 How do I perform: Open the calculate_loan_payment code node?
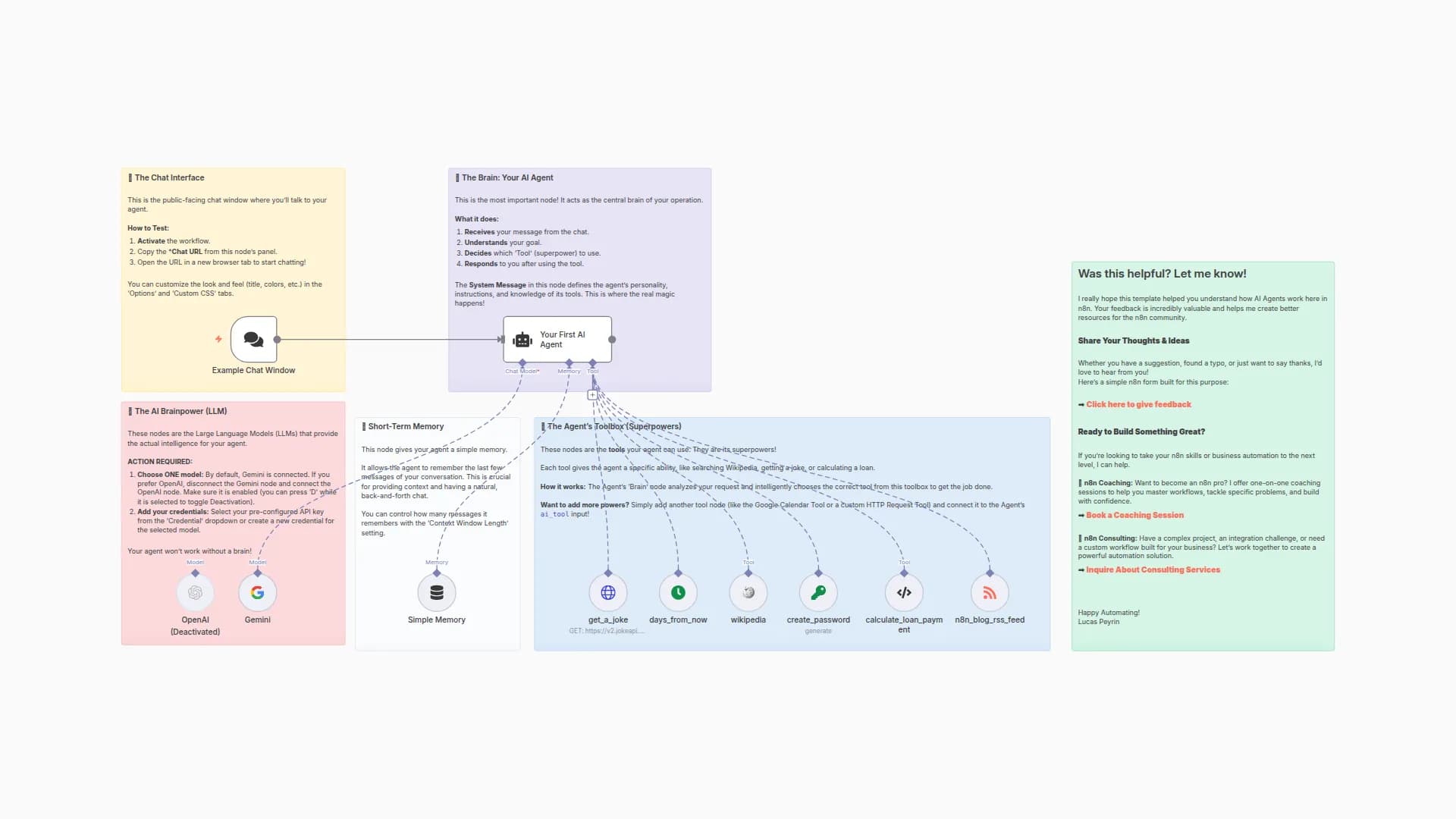(904, 592)
